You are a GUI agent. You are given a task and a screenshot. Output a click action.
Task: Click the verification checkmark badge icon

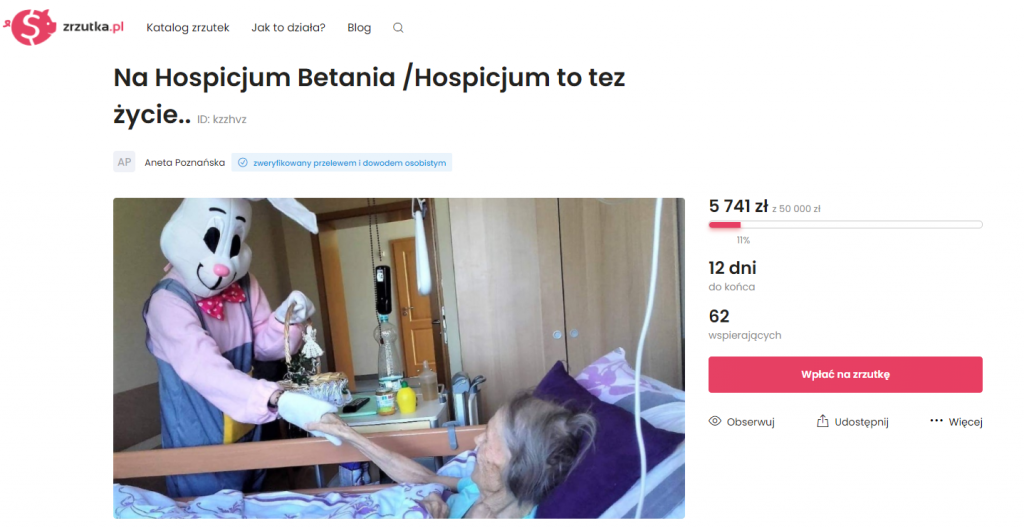coord(242,163)
